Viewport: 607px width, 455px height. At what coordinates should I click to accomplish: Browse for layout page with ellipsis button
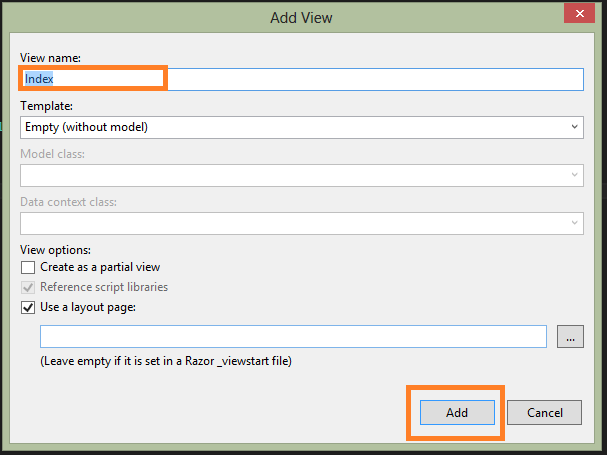click(570, 337)
